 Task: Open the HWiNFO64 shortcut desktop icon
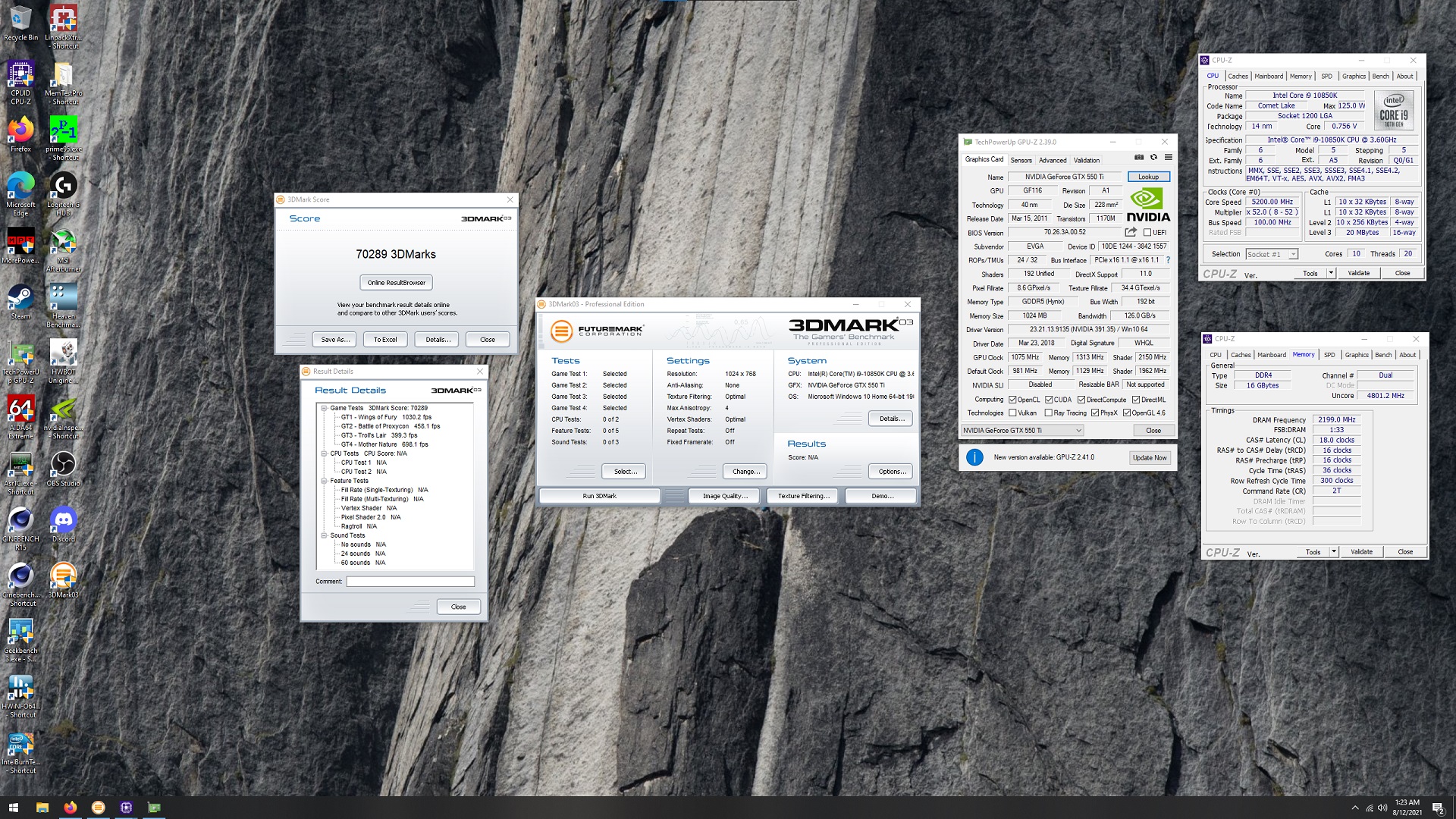[20, 696]
